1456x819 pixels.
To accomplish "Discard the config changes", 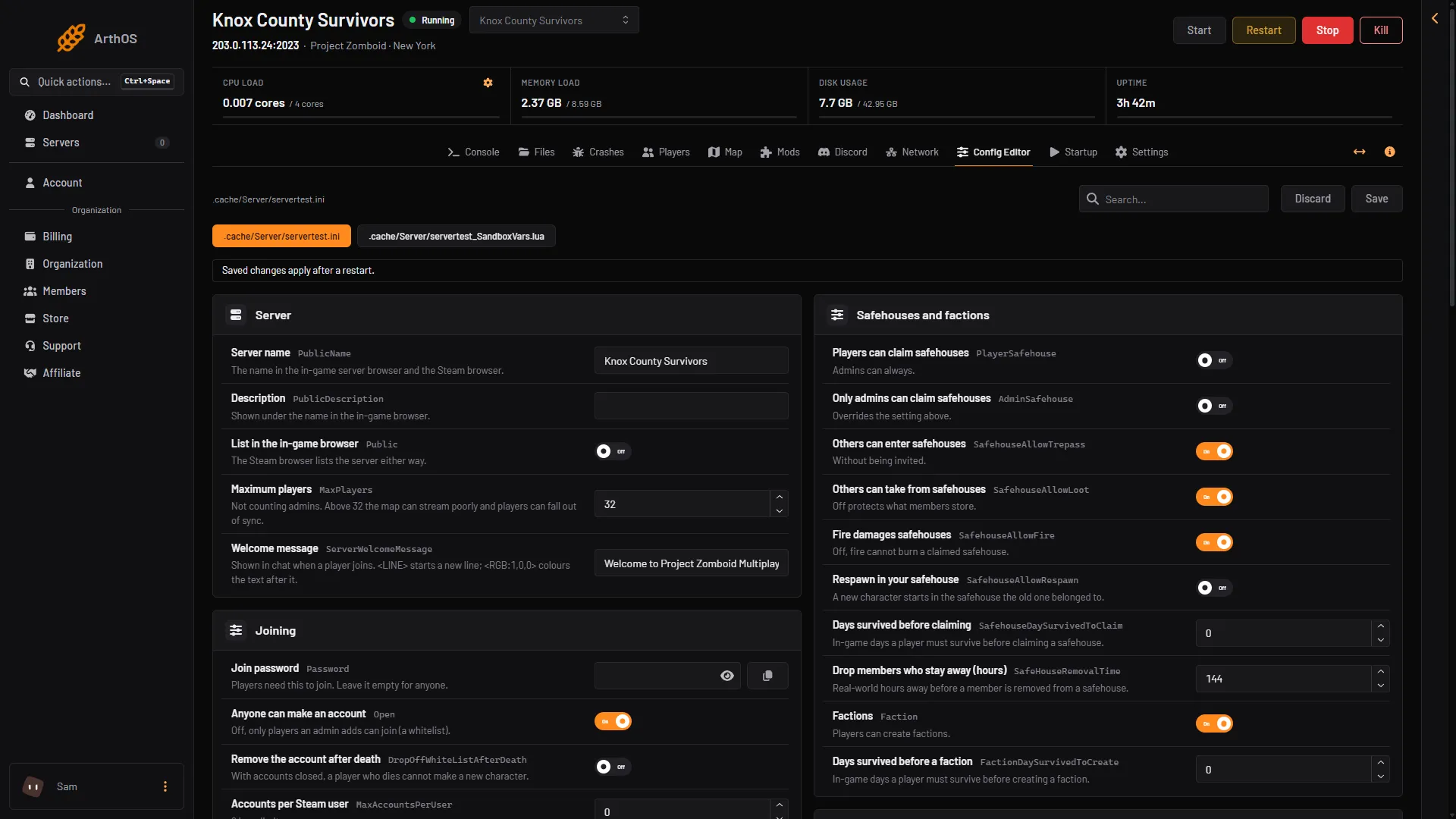I will [x=1313, y=199].
